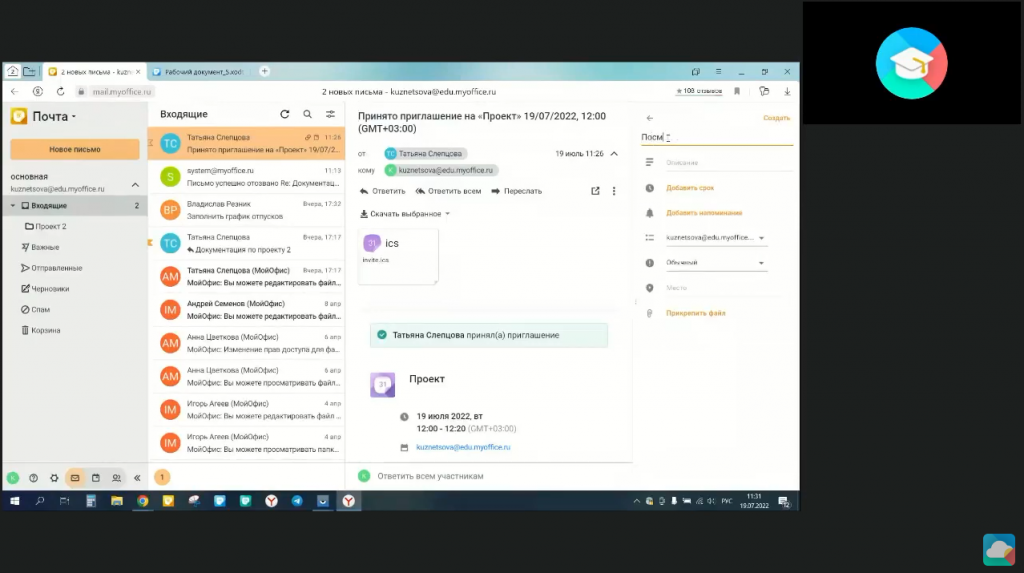The height and width of the screenshot is (573, 1024).
Task: Open Windows Start menu
Action: pyautogui.click(x=14, y=501)
